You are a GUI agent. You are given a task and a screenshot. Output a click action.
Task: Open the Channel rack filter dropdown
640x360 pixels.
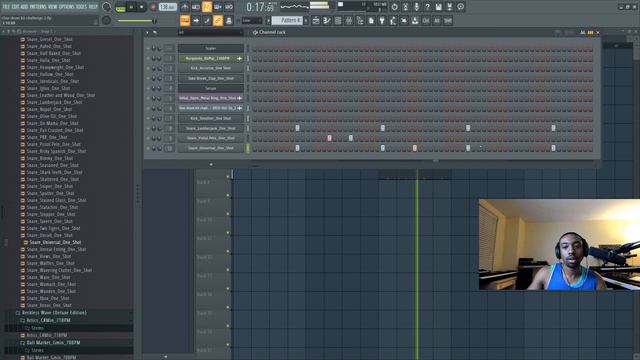(x=210, y=32)
